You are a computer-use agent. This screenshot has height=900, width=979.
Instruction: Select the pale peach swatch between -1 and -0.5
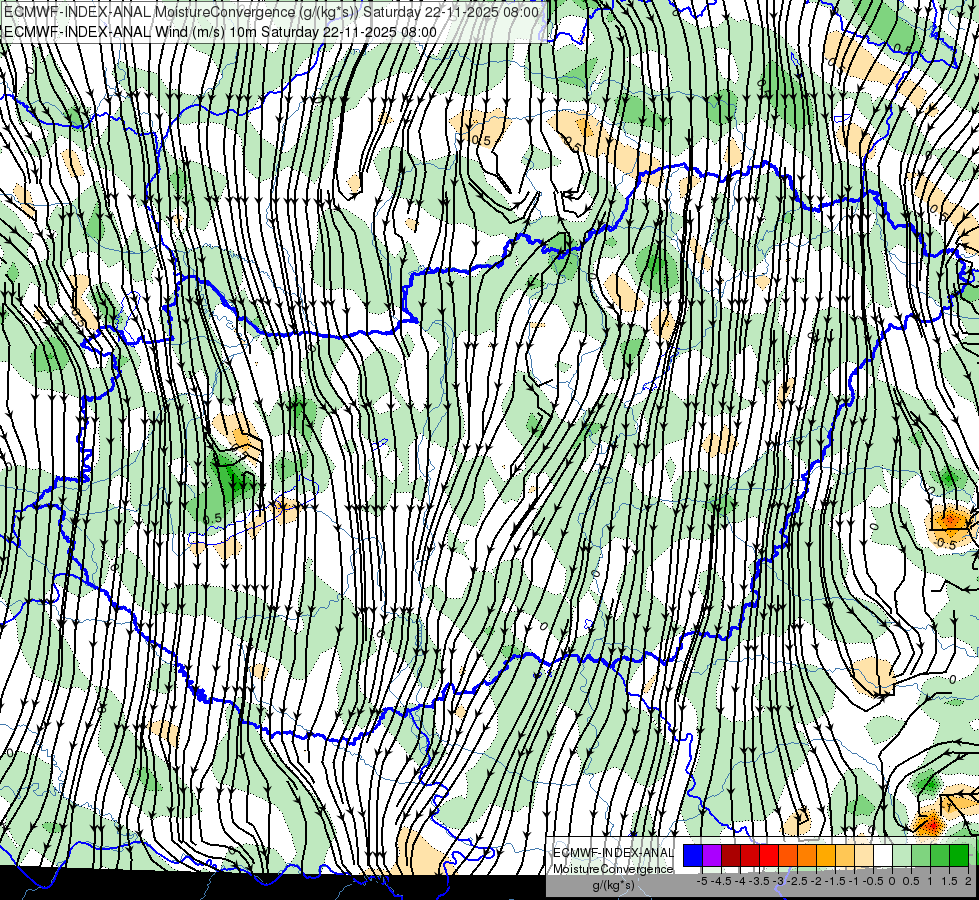click(864, 856)
